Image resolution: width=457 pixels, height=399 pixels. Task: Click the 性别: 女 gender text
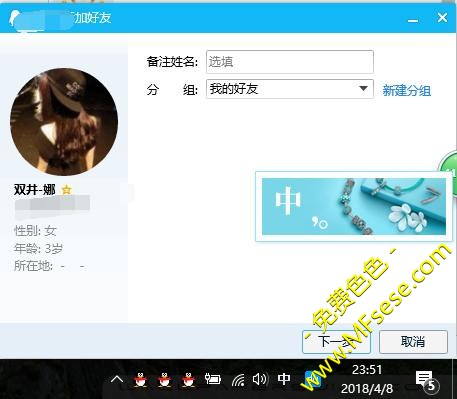tap(35, 231)
